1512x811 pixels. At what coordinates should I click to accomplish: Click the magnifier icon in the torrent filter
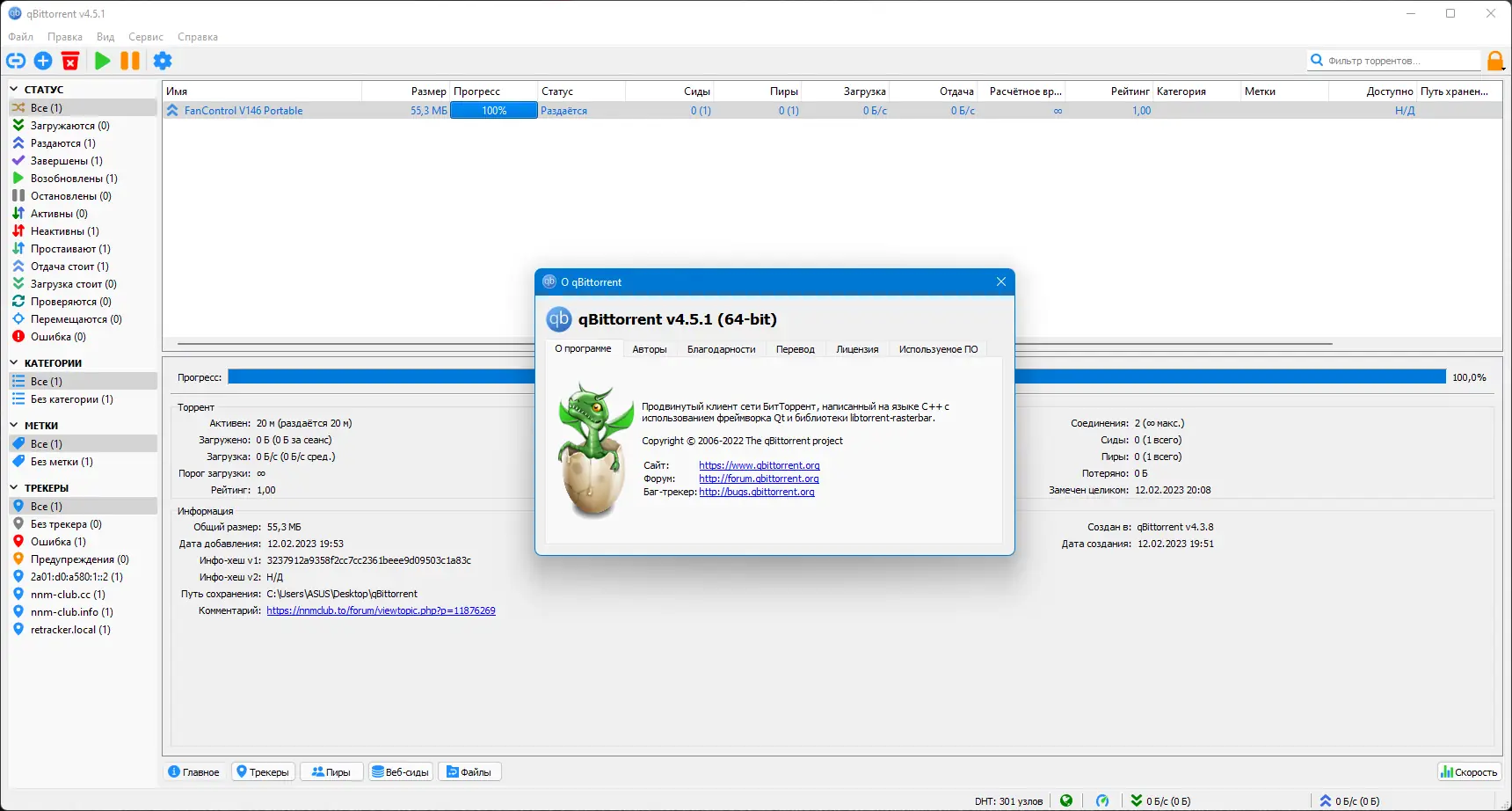point(1317,60)
